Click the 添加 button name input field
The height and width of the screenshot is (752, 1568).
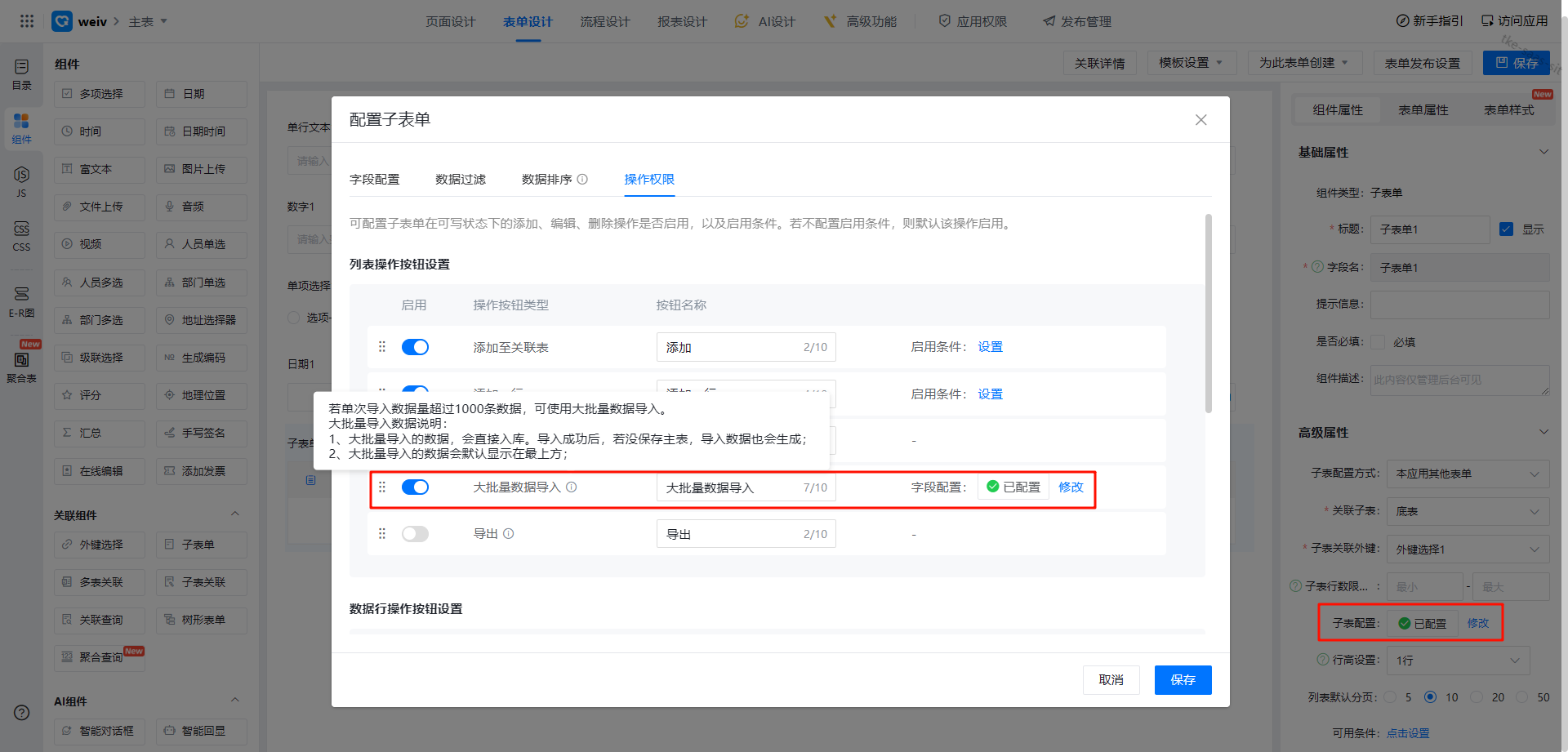click(731, 347)
